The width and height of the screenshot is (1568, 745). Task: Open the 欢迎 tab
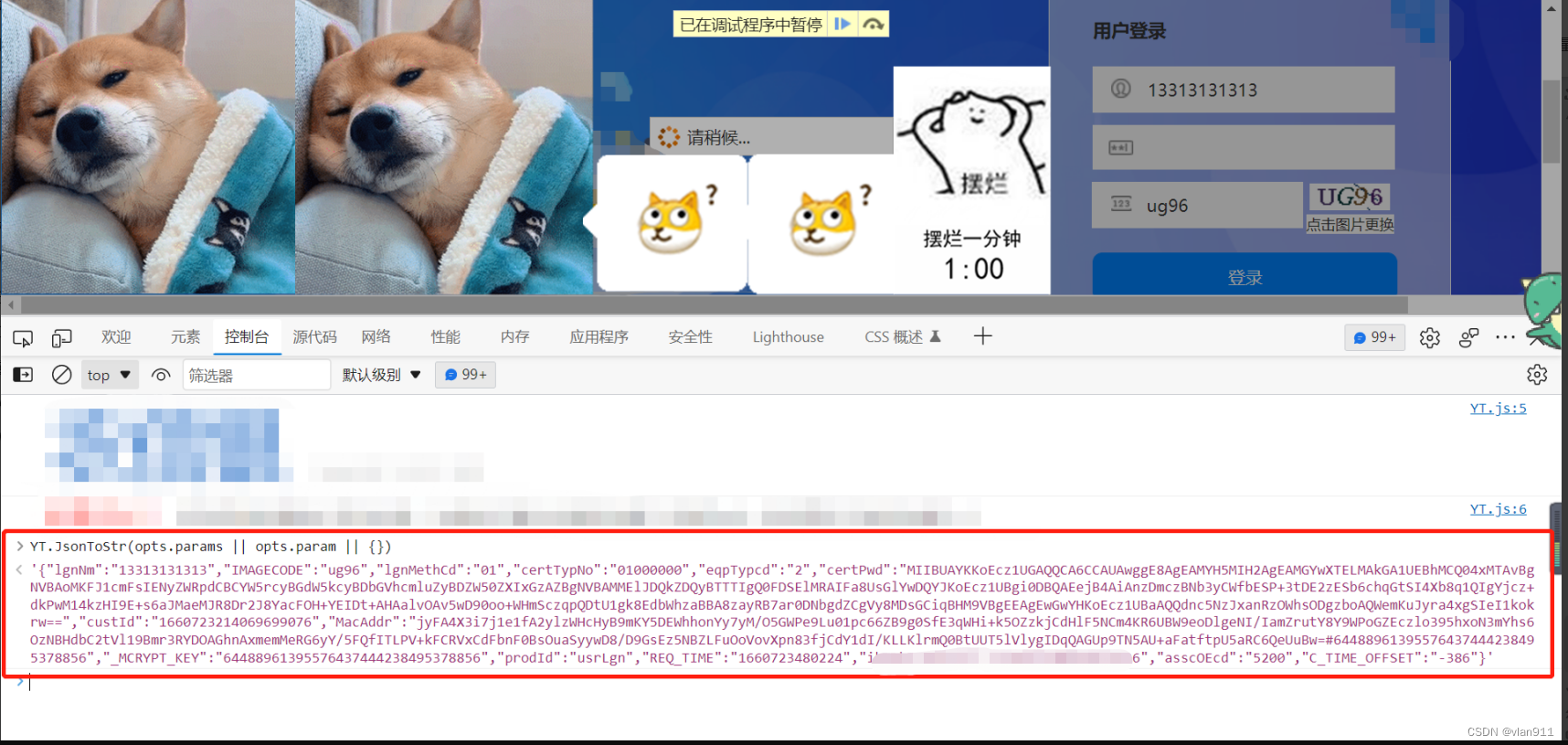pos(116,337)
